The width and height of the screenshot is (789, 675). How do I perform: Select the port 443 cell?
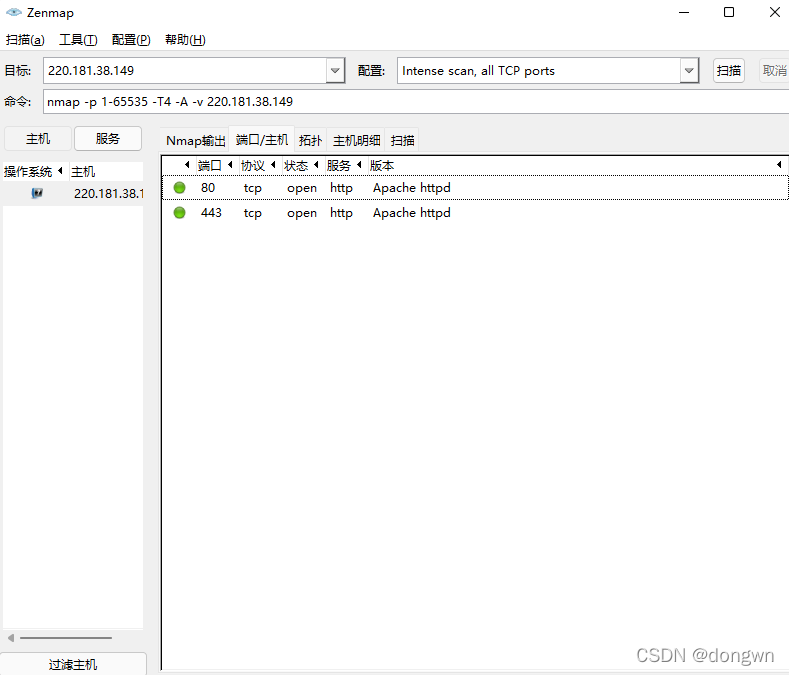click(x=211, y=213)
